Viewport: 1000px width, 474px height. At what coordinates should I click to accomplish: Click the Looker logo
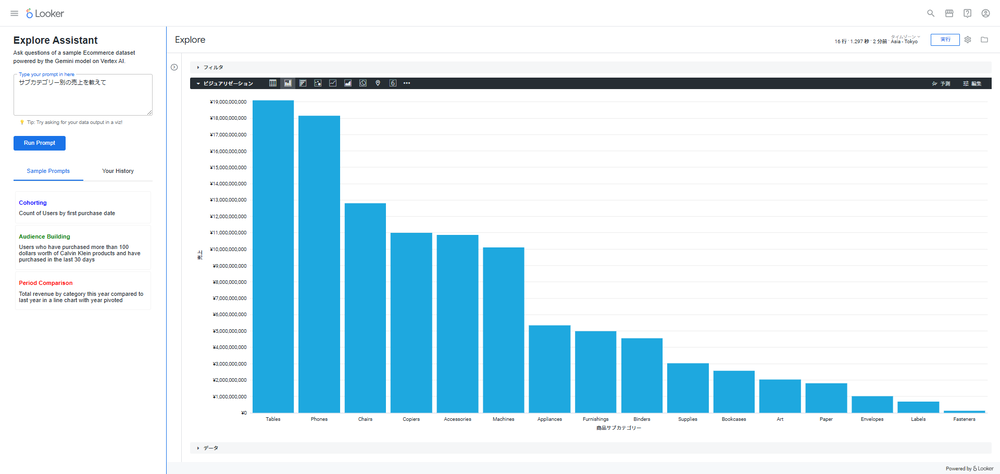point(45,13)
